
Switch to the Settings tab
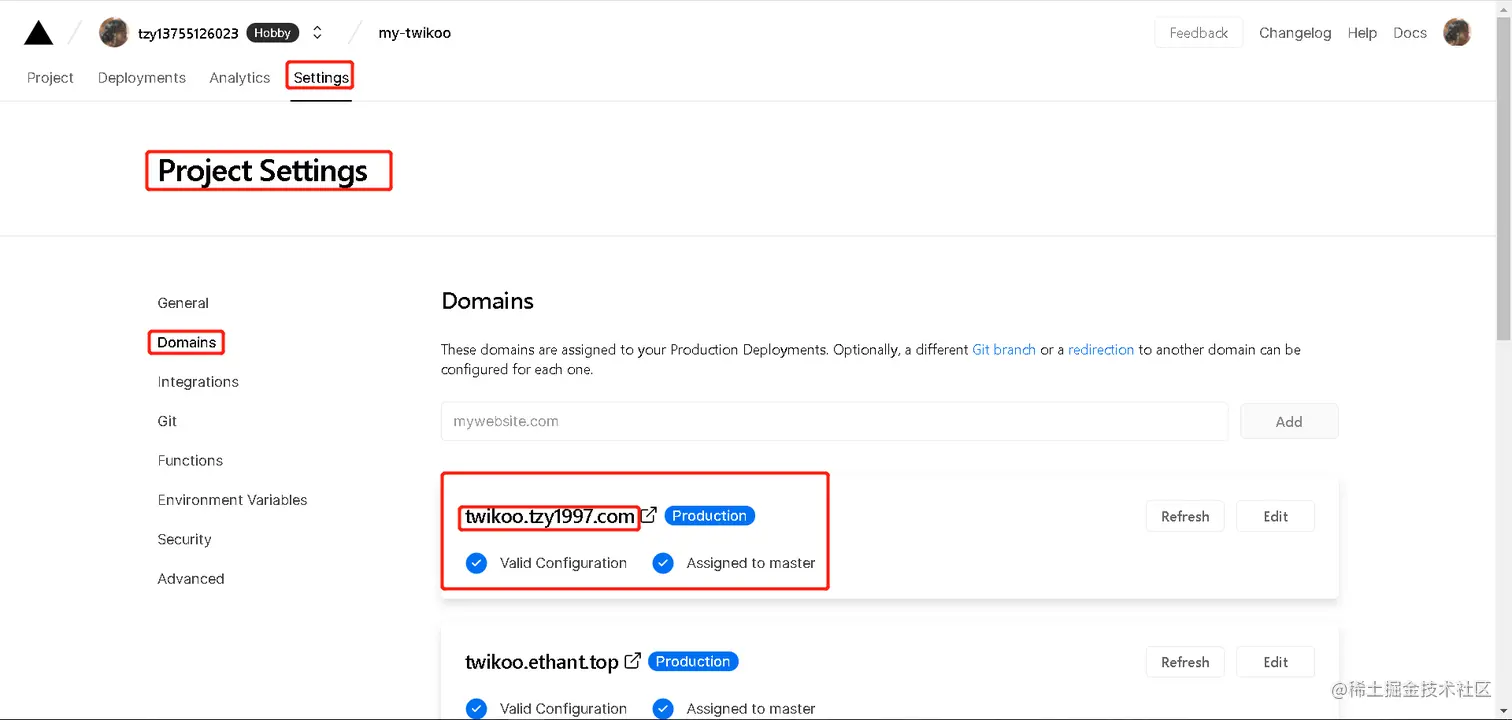(321, 78)
